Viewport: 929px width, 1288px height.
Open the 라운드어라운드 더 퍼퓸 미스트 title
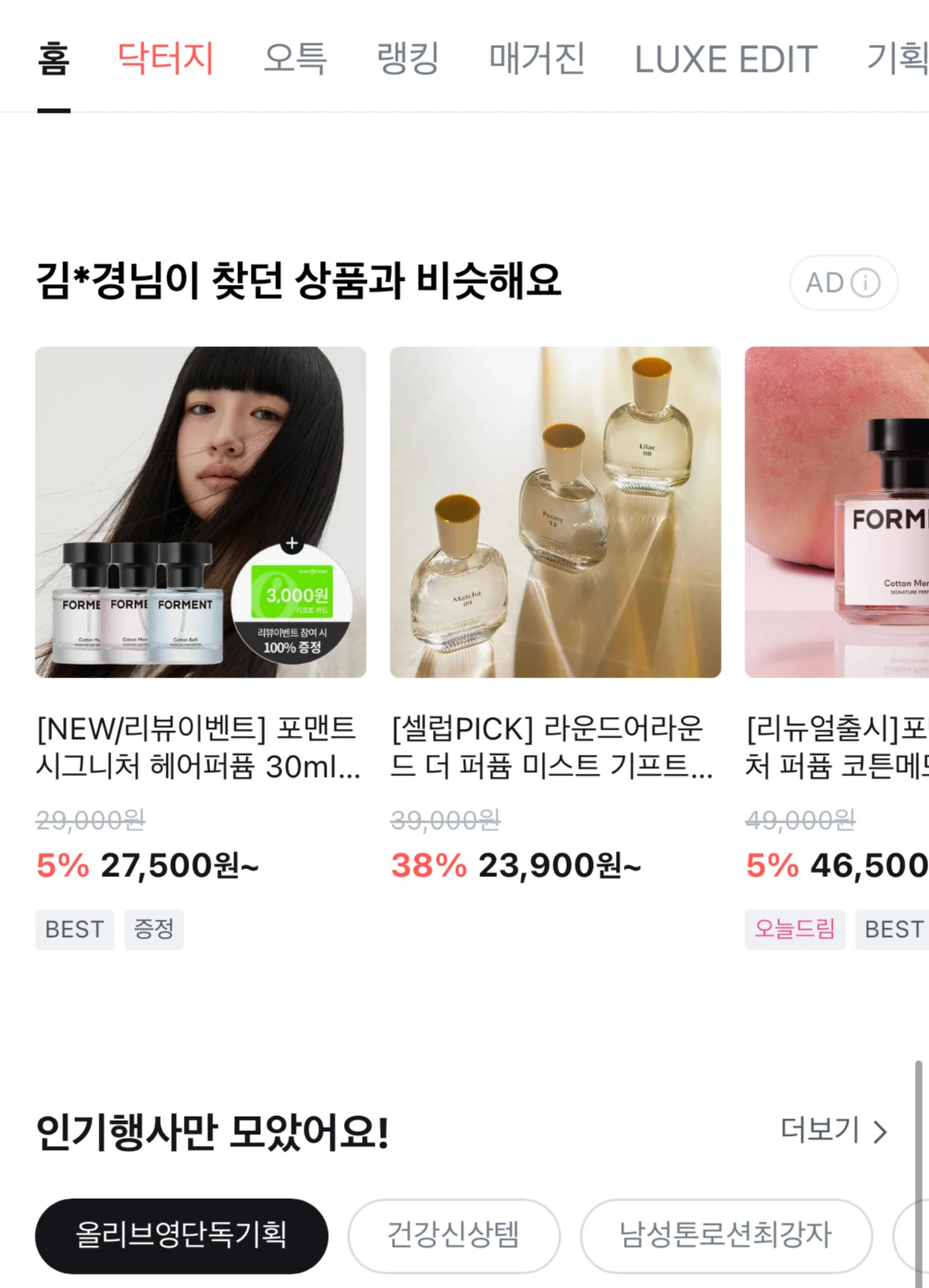(x=551, y=747)
